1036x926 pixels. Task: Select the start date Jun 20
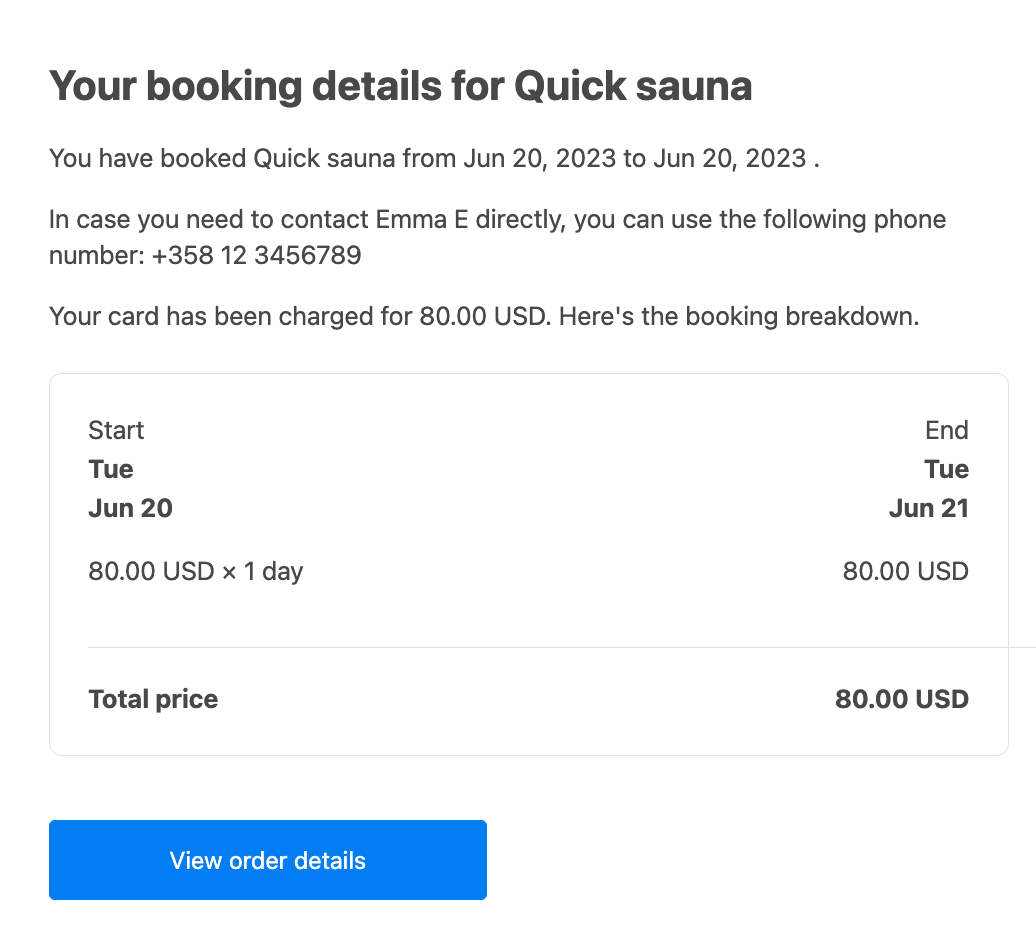click(x=130, y=508)
